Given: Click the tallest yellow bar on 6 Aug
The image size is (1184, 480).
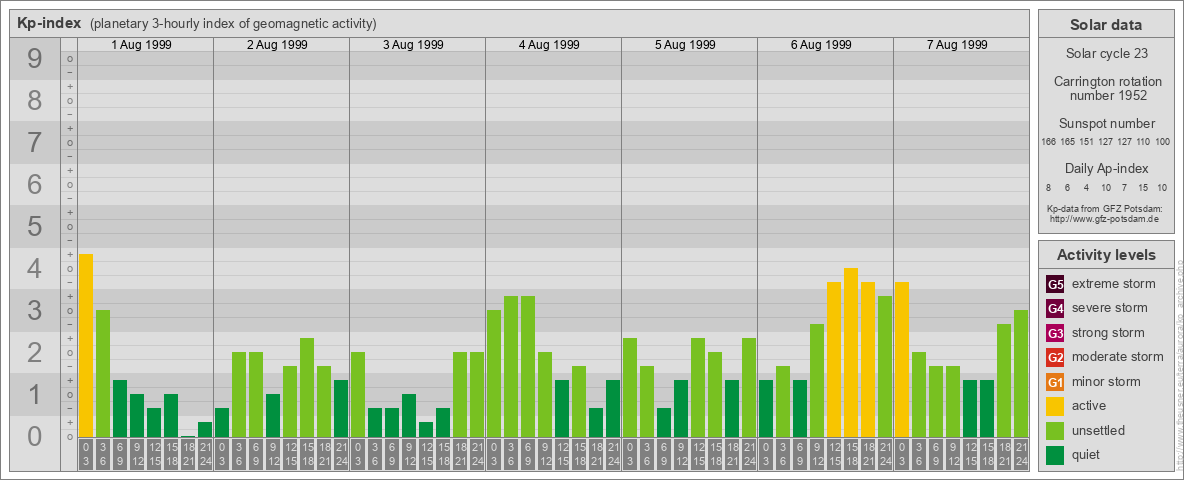Looking at the screenshot, I should coord(851,352).
